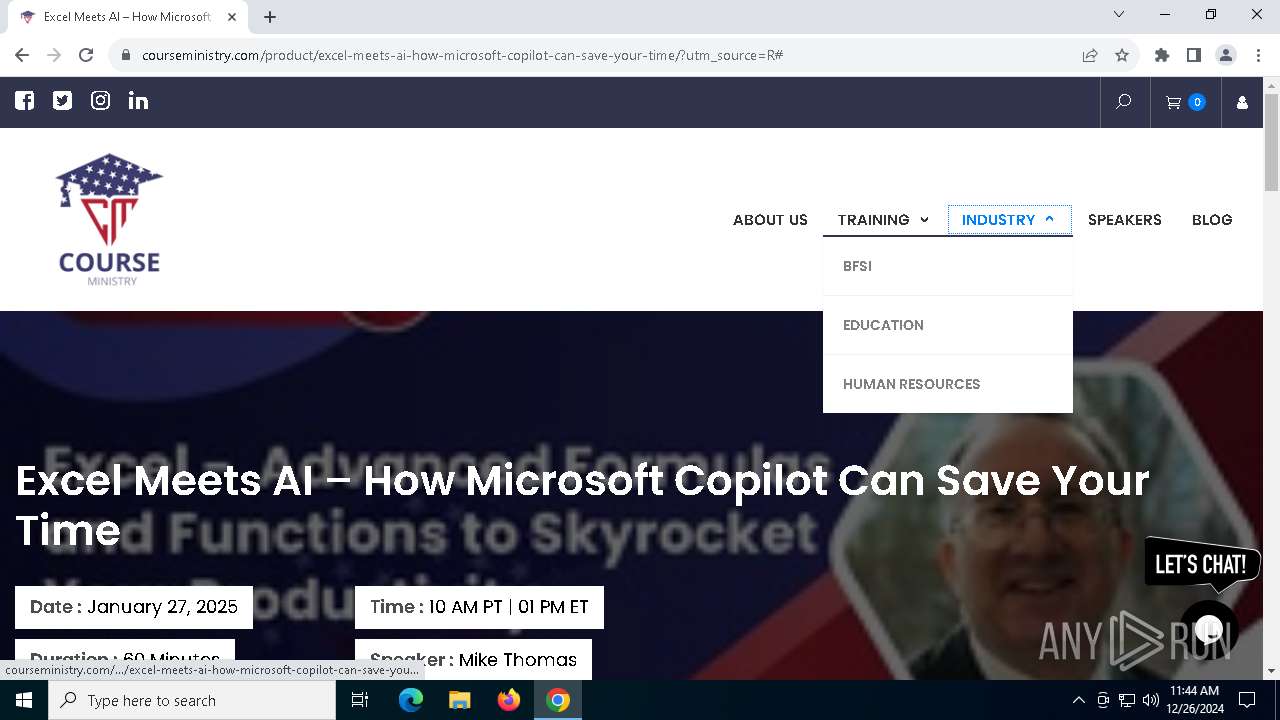This screenshot has width=1280, height=720.
Task: Launch Firefox from the taskbar
Action: point(509,700)
